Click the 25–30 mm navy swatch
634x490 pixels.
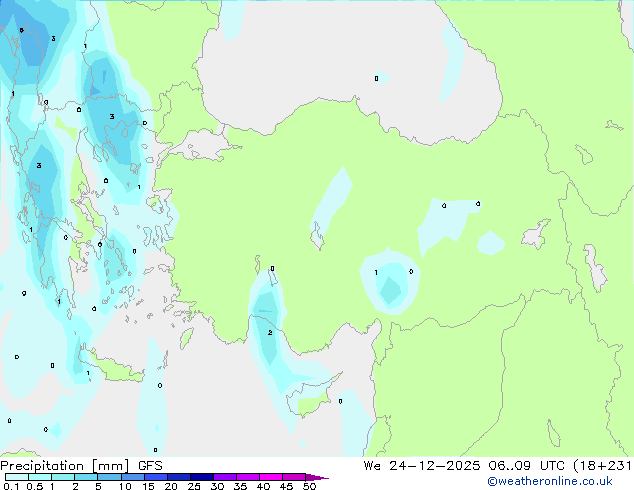202,477
